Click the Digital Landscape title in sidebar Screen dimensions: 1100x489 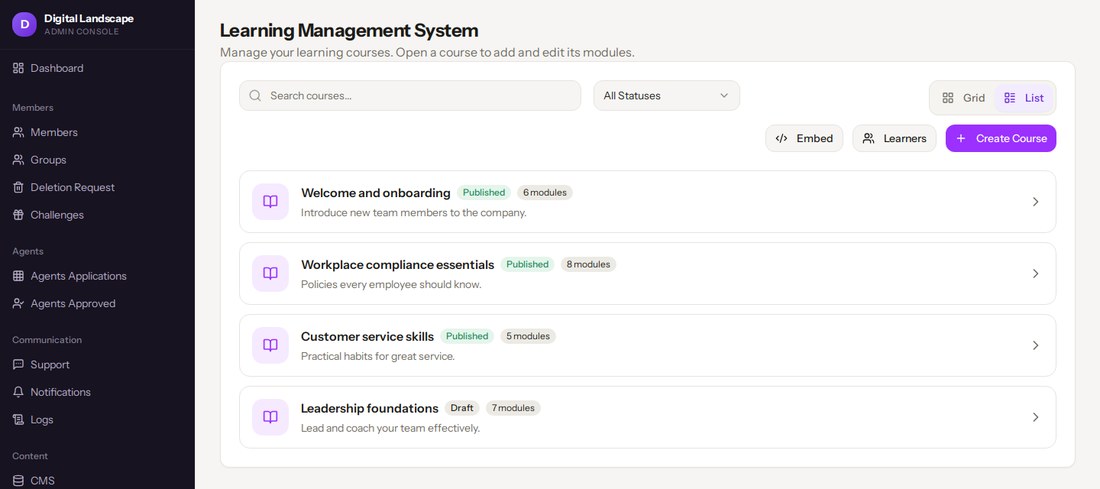pos(88,19)
